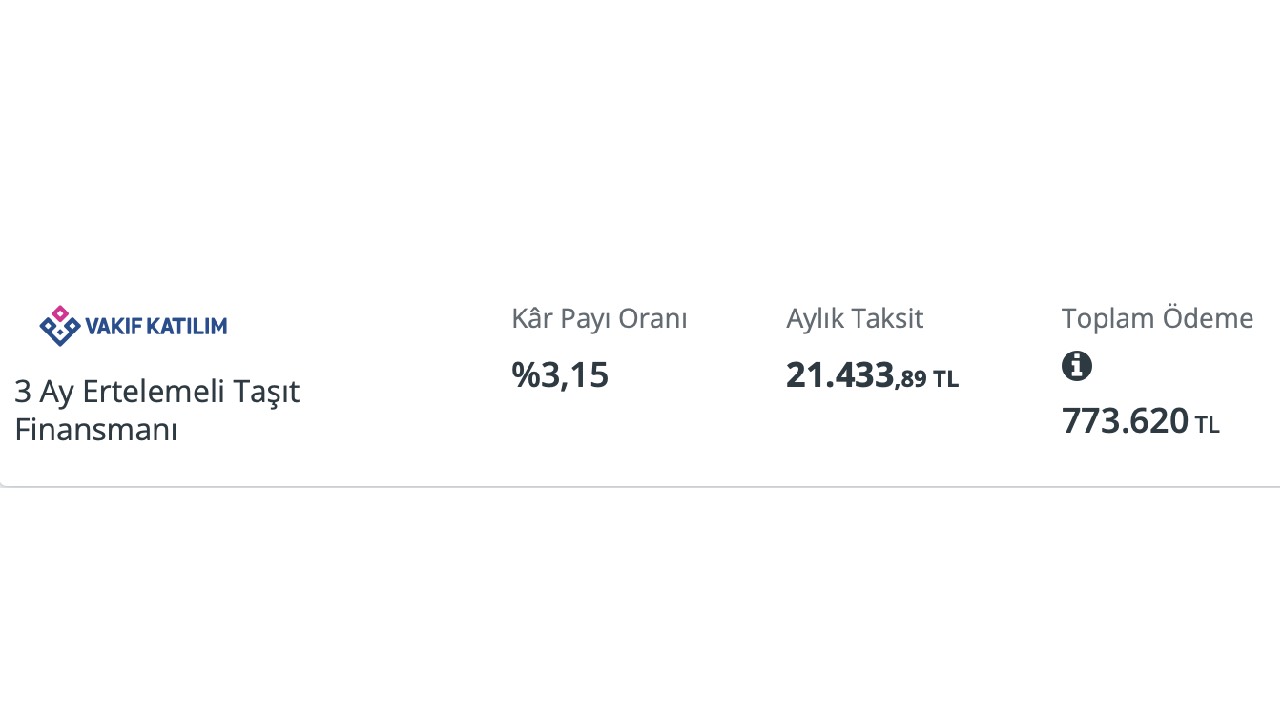The width and height of the screenshot is (1280, 720).
Task: Click the 773.620 total payment amount
Action: (x=1125, y=421)
